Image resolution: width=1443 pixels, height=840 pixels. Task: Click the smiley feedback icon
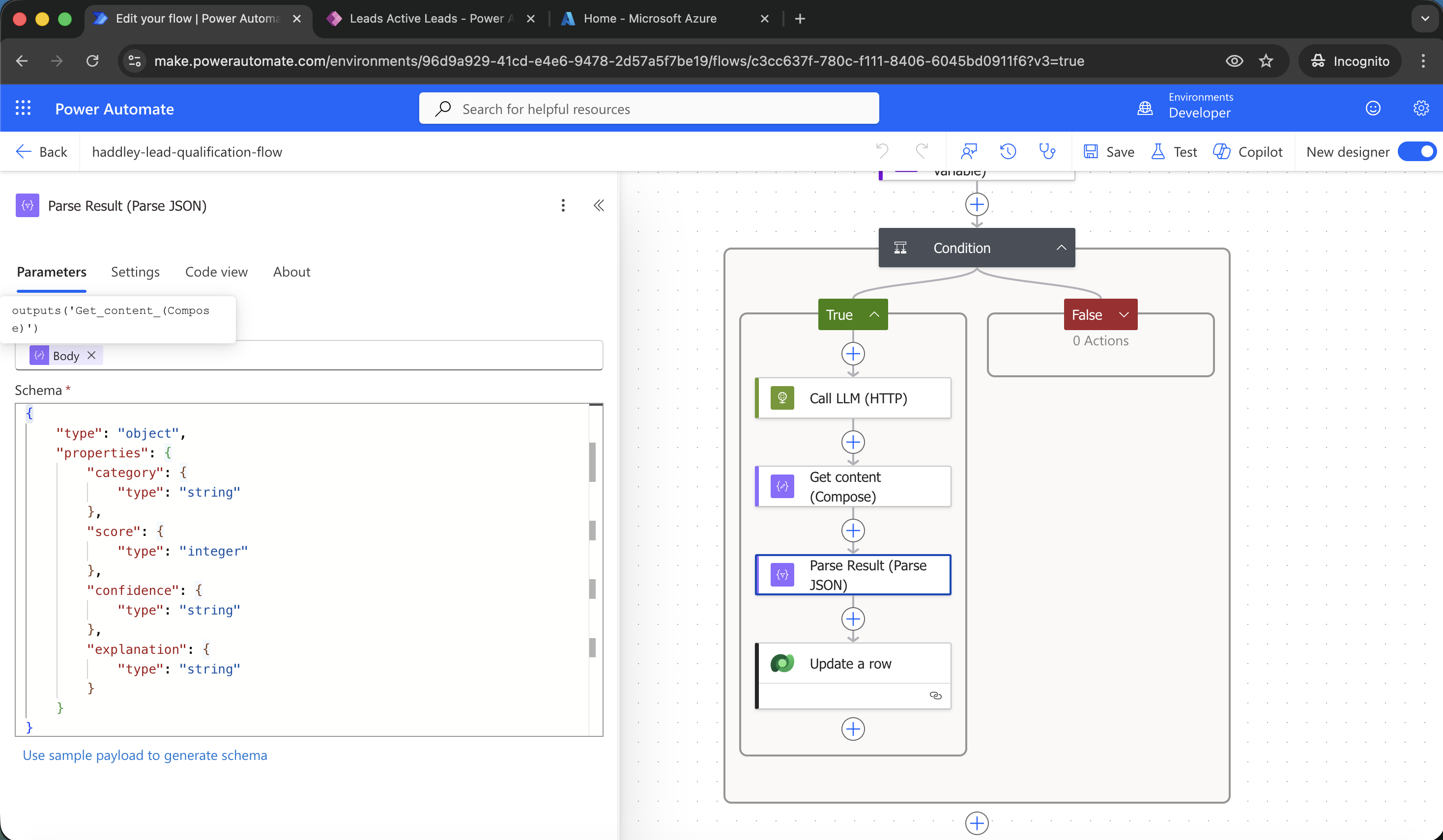click(x=1373, y=108)
